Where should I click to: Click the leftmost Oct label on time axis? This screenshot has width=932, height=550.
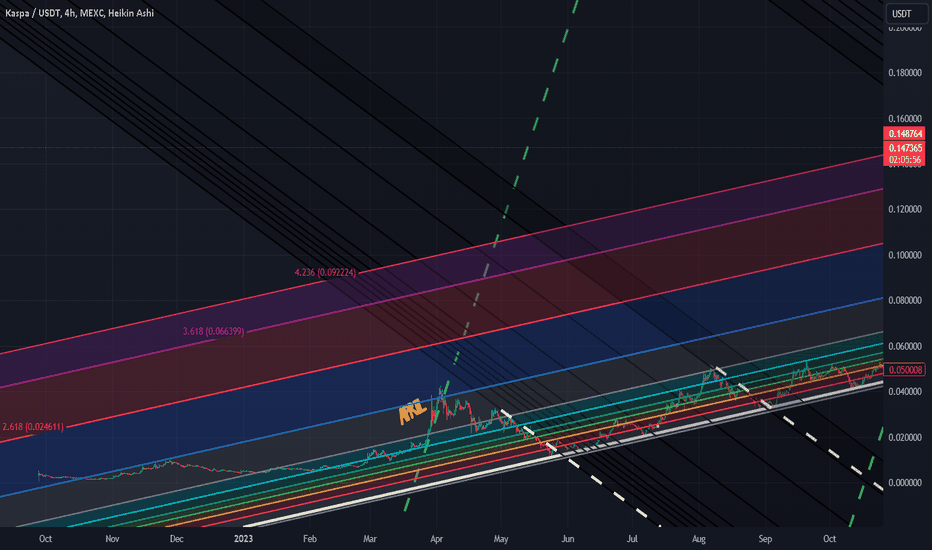pos(45,539)
